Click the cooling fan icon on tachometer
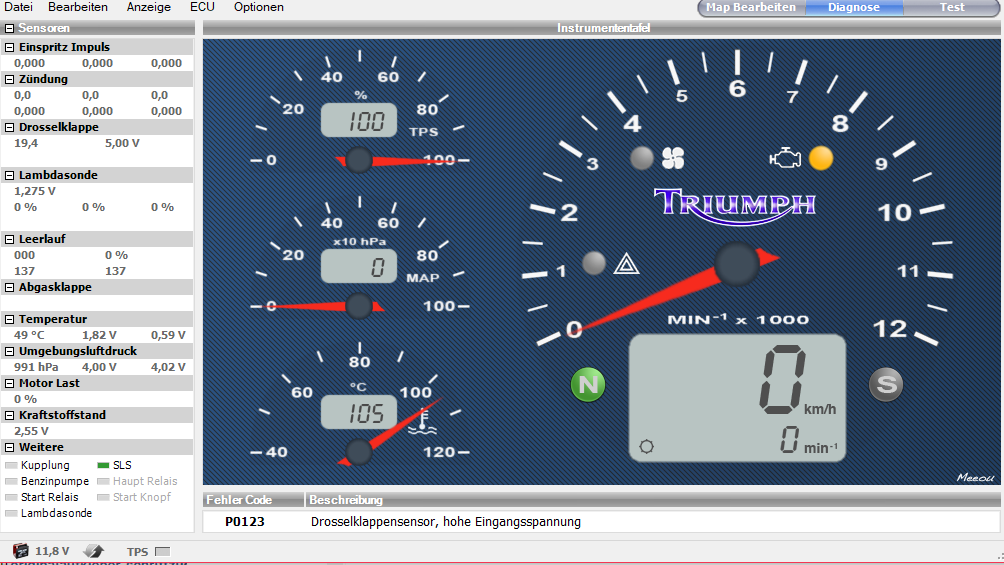Screen dimensions: 1004x565 click(672, 158)
